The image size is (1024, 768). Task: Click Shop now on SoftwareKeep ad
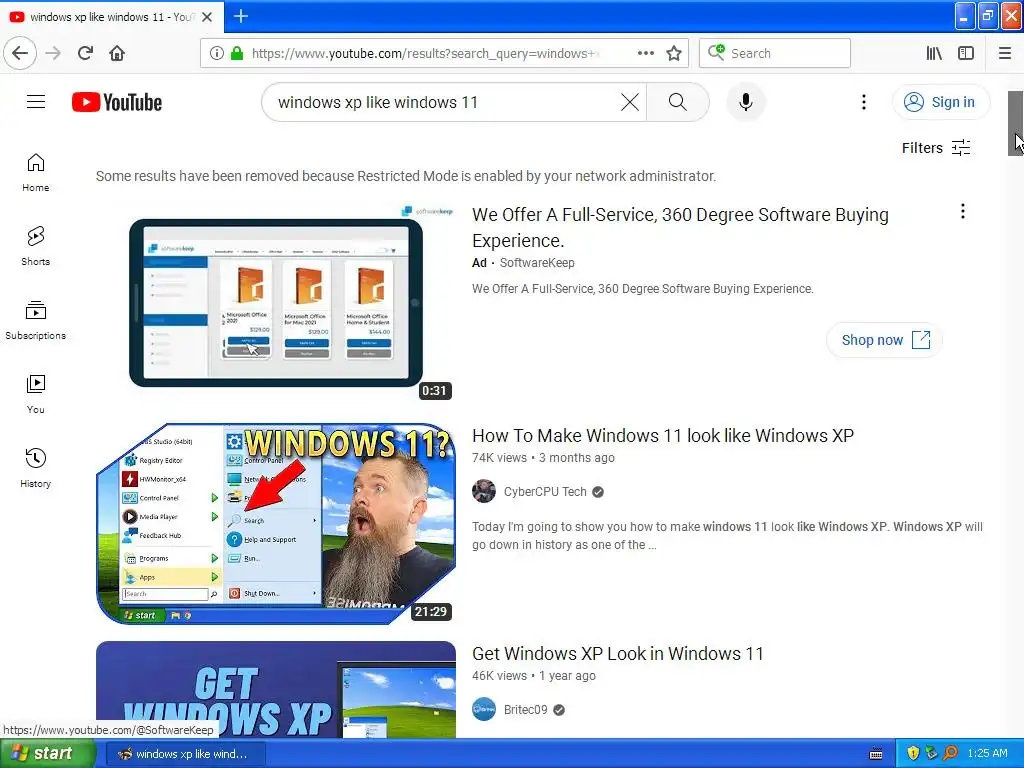pyautogui.click(x=885, y=340)
